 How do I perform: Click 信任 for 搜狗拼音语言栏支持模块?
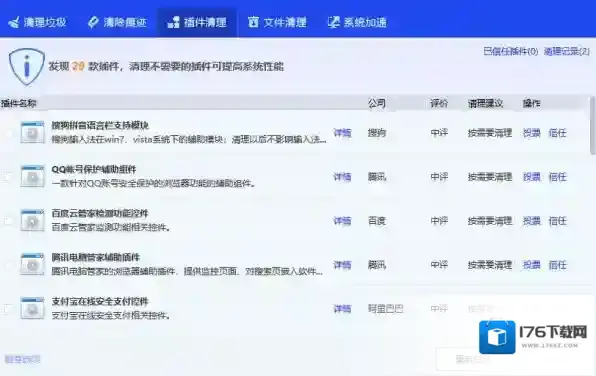557,133
